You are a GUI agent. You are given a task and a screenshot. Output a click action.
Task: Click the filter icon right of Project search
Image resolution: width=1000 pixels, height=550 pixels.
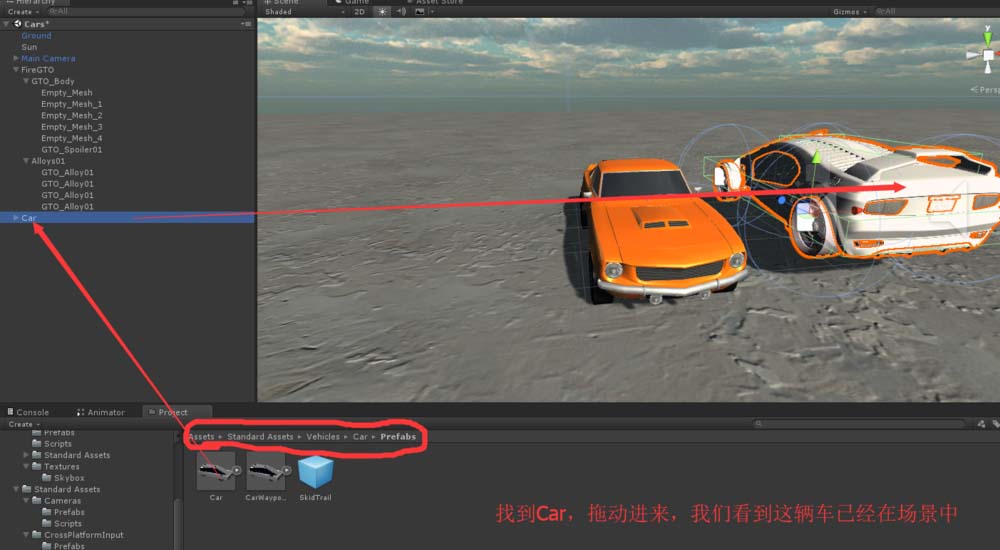[x=981, y=424]
